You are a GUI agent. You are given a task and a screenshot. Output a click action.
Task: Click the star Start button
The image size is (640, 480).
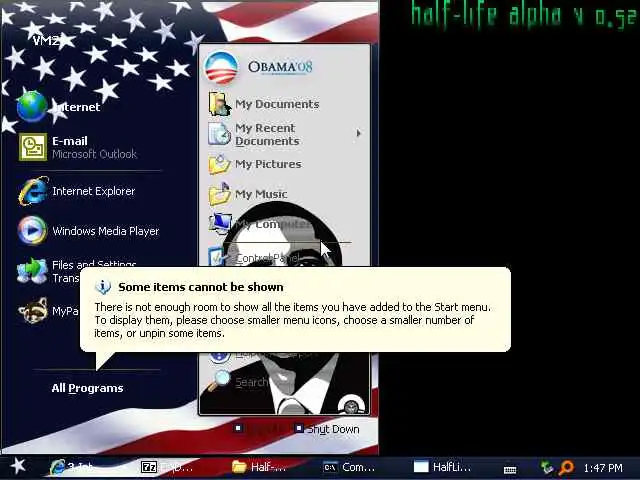click(18, 466)
